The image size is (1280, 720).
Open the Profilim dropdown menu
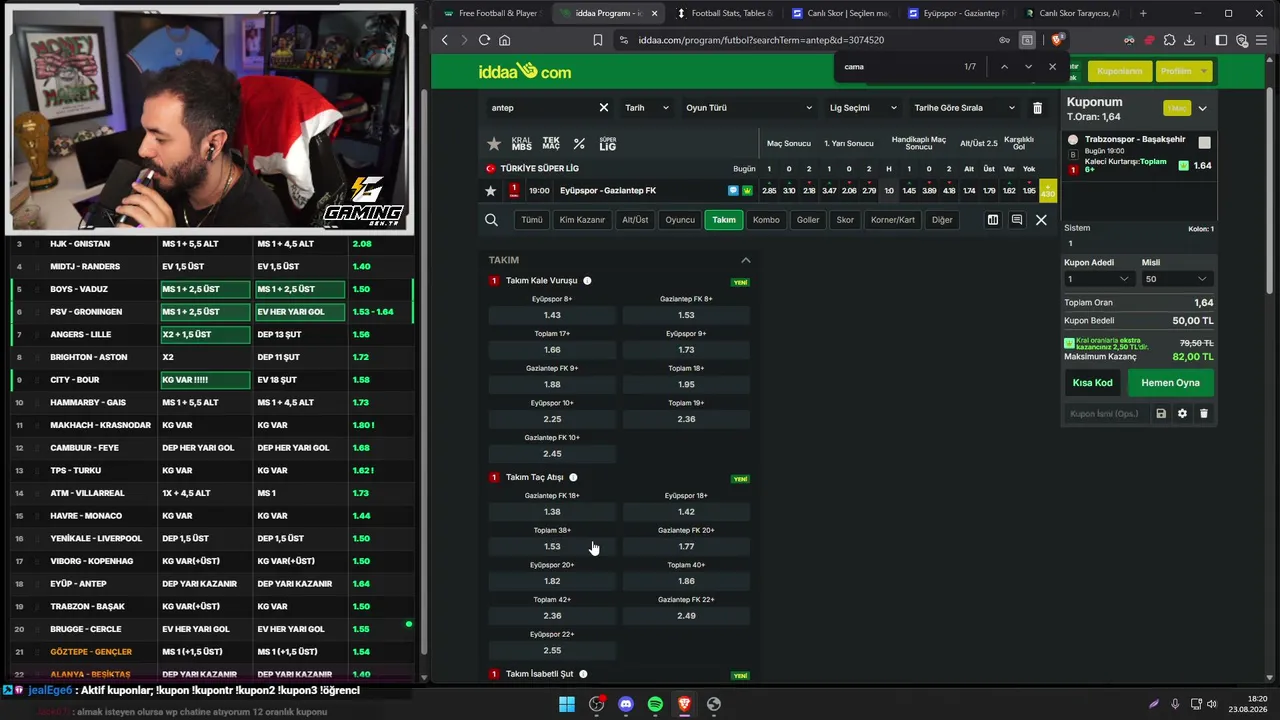click(1185, 71)
